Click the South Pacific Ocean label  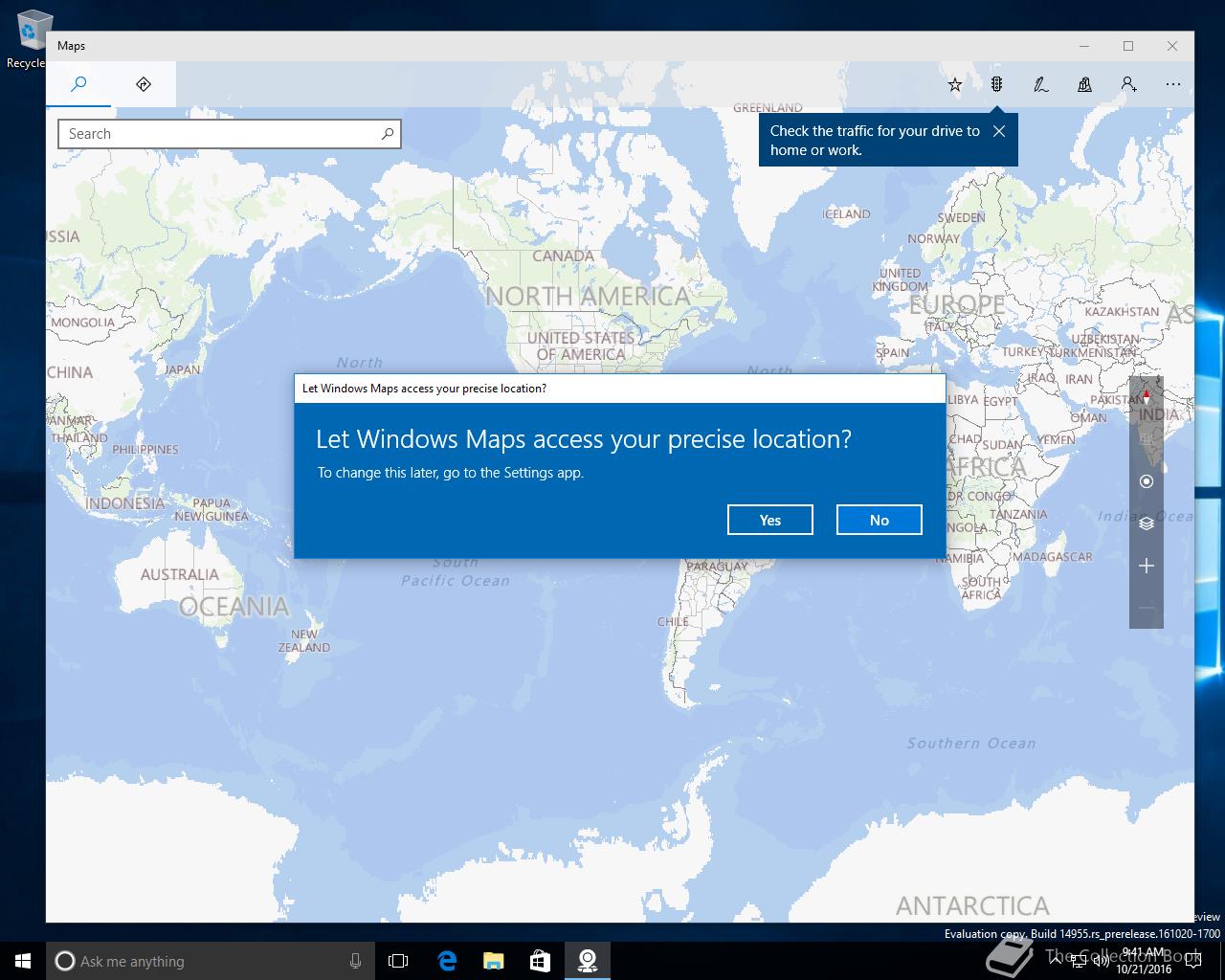pos(456,571)
